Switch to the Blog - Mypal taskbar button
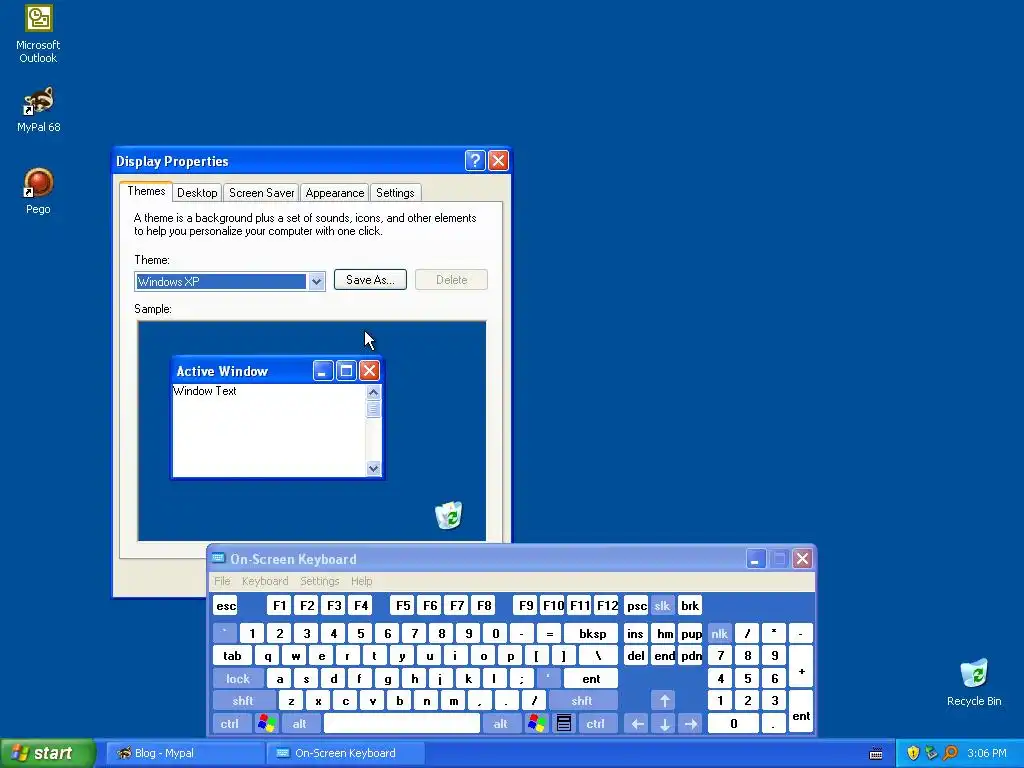Viewport: 1024px width, 768px height. click(x=183, y=753)
